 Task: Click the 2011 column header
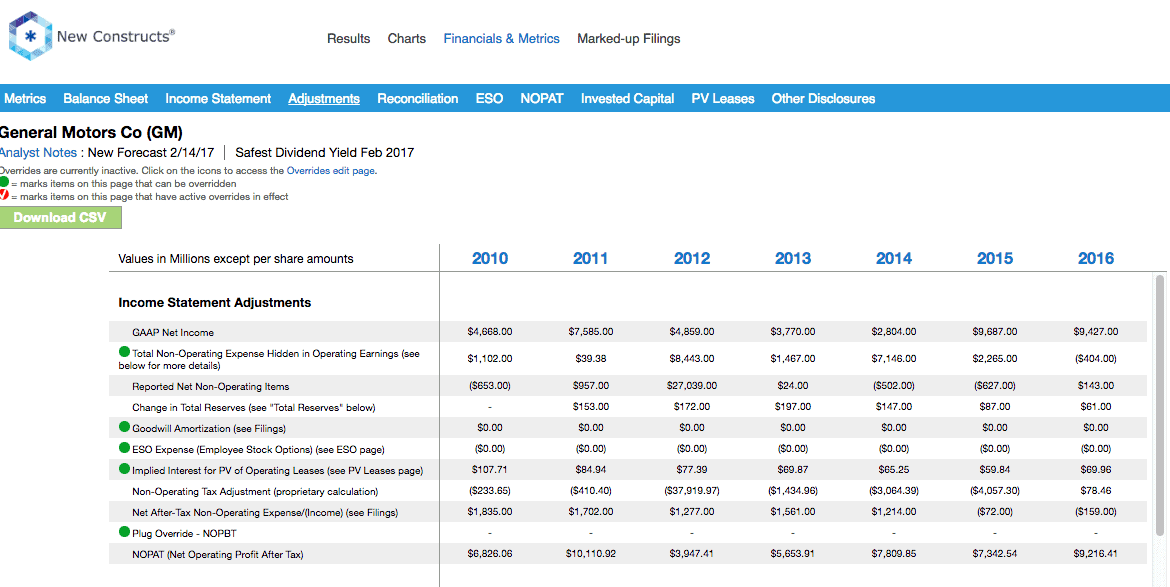click(590, 258)
